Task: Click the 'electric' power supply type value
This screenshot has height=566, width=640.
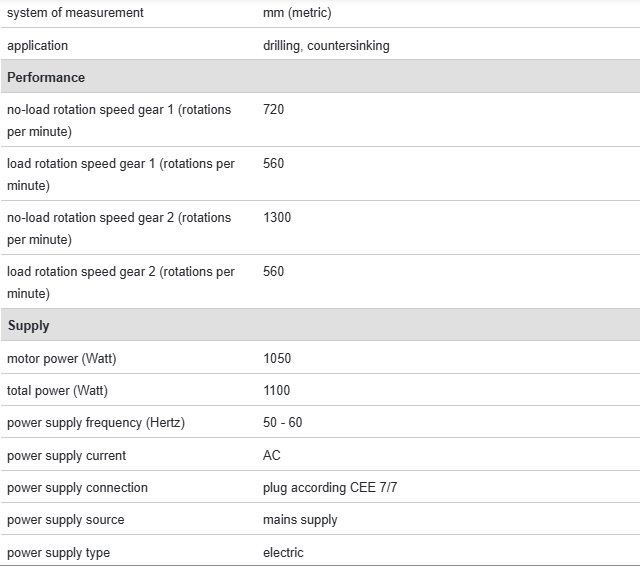Action: (283, 552)
